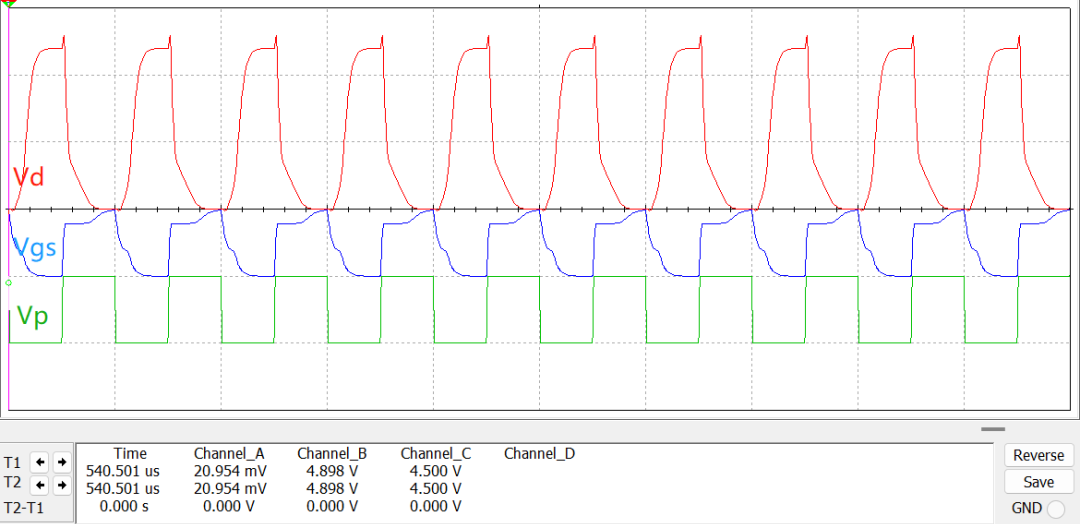Click the Channel_B column header
Viewport: 1080px width, 524px height.
point(333,454)
